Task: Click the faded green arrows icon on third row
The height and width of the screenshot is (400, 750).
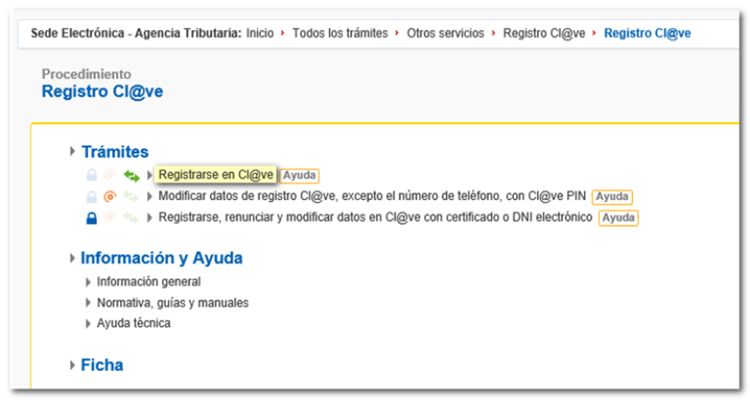Action: pos(131,218)
